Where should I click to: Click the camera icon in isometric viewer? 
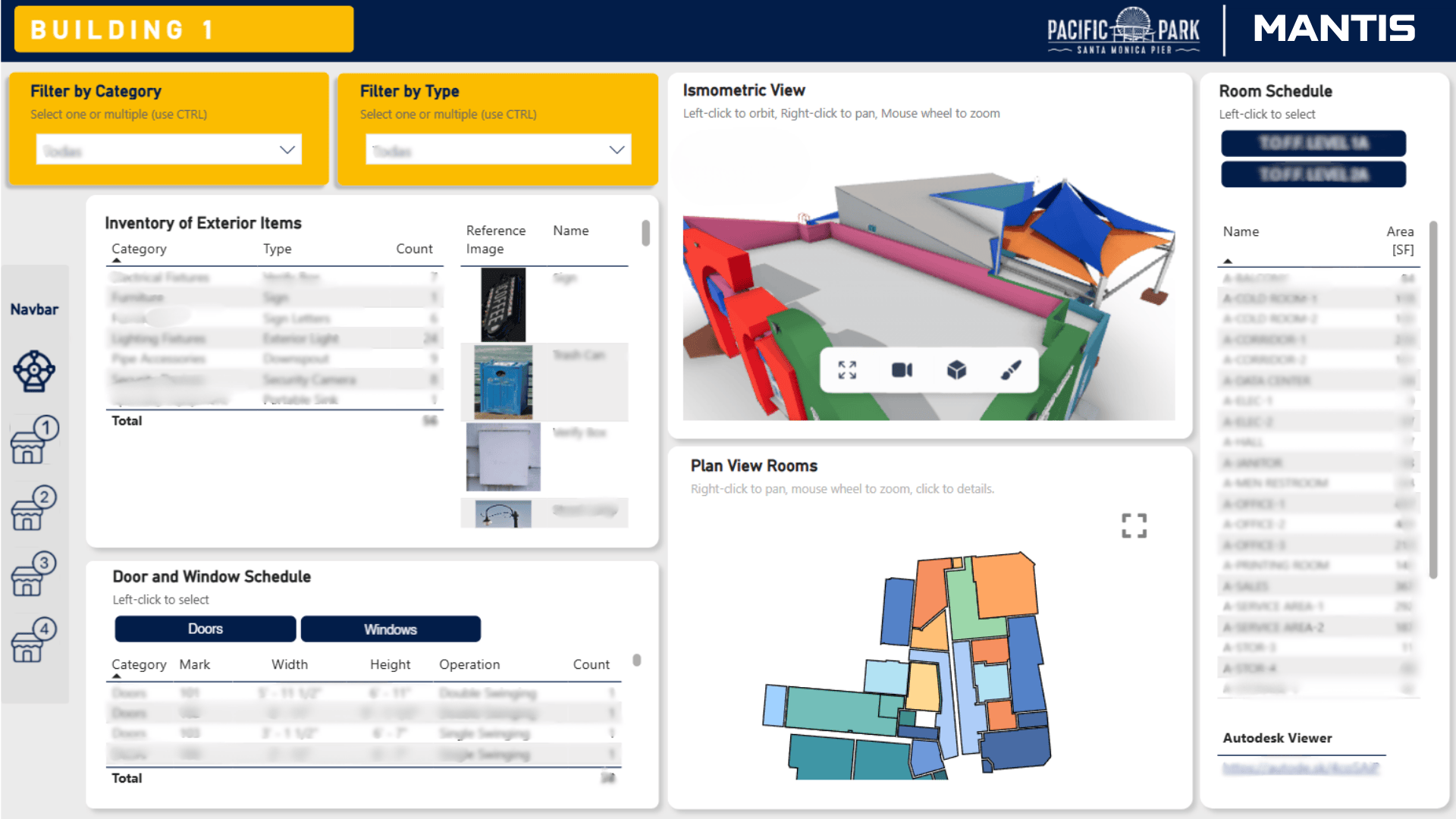[902, 370]
